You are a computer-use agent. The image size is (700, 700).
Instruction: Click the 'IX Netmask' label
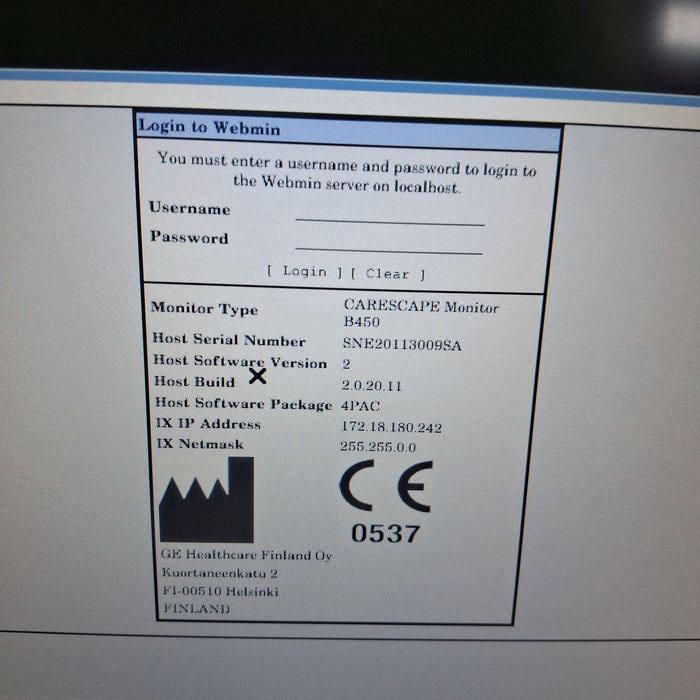200,443
